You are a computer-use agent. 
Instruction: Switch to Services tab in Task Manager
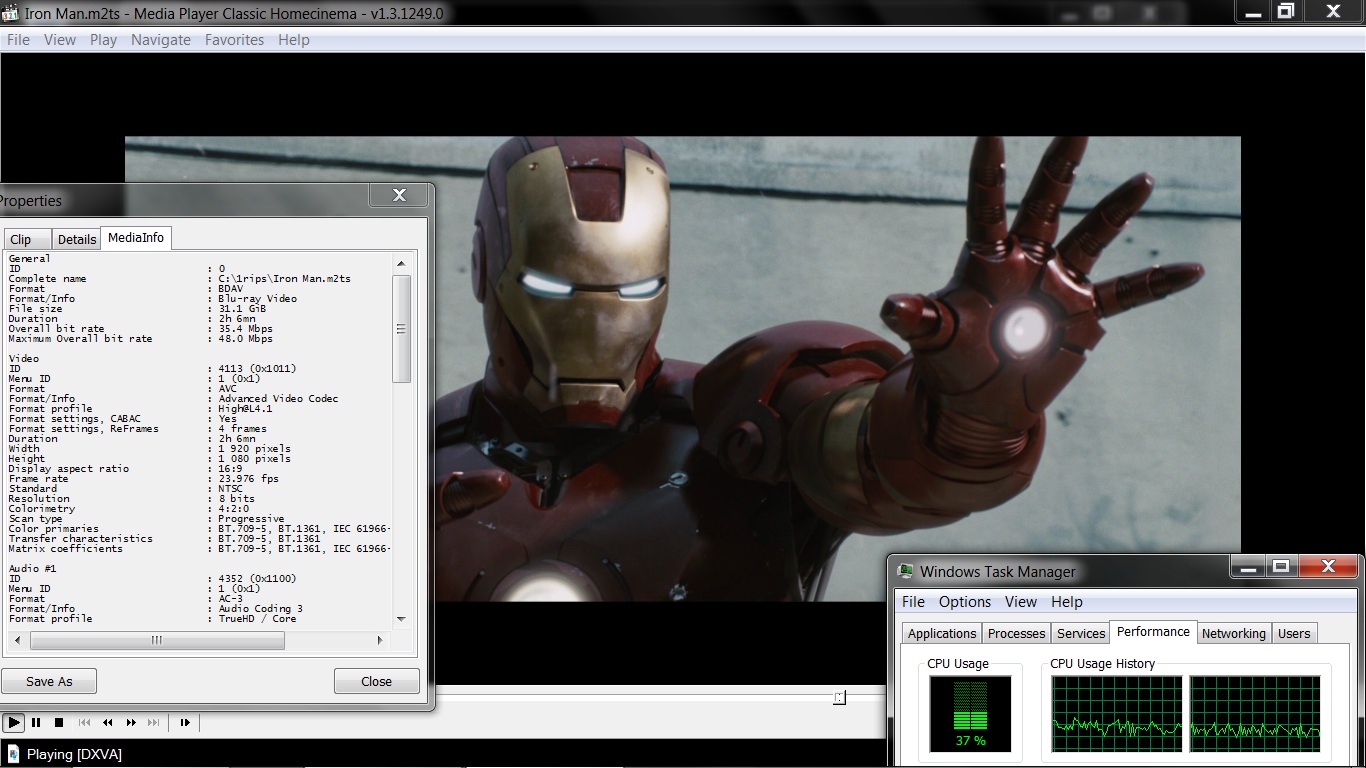point(1081,633)
